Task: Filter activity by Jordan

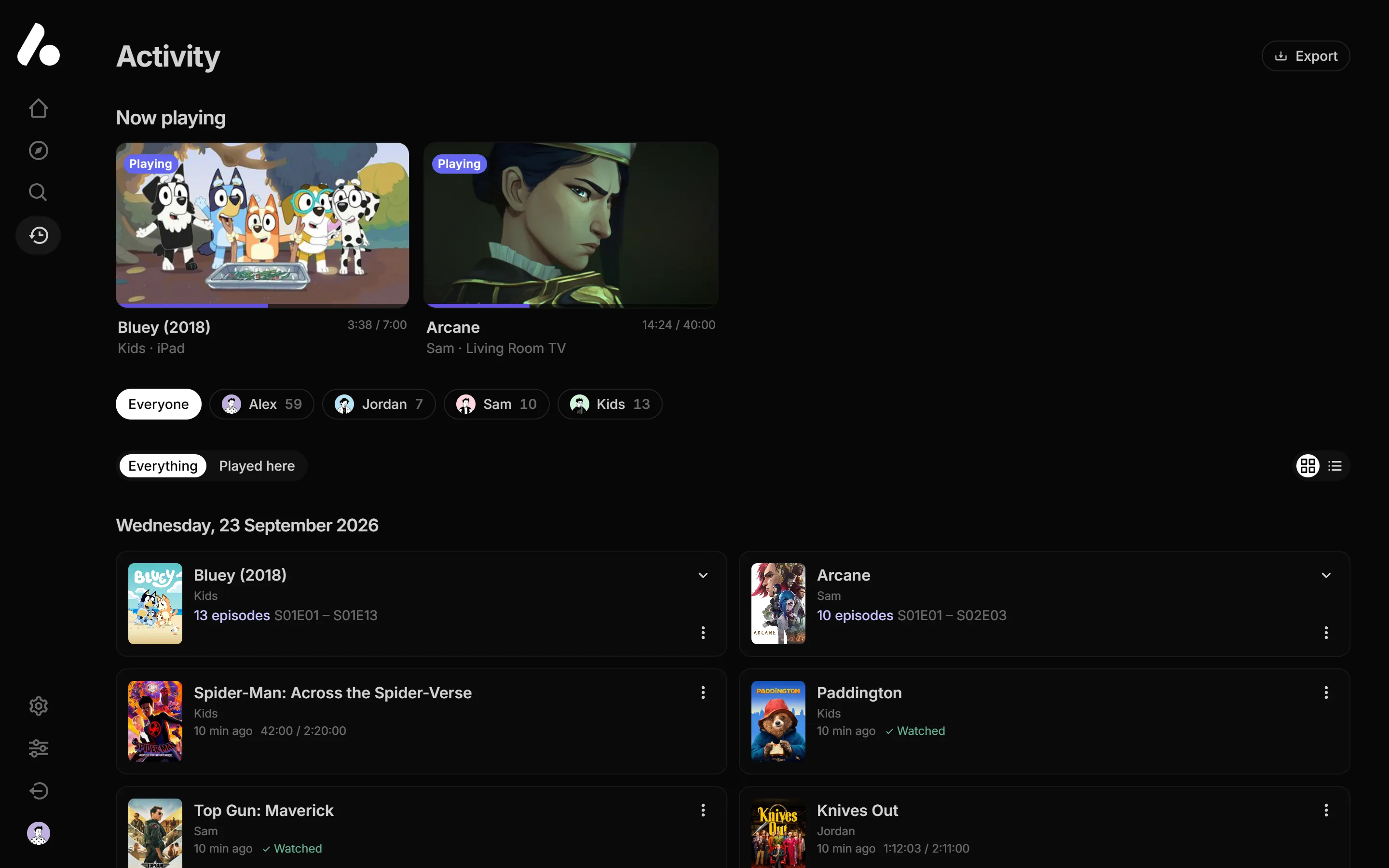Action: [379, 404]
